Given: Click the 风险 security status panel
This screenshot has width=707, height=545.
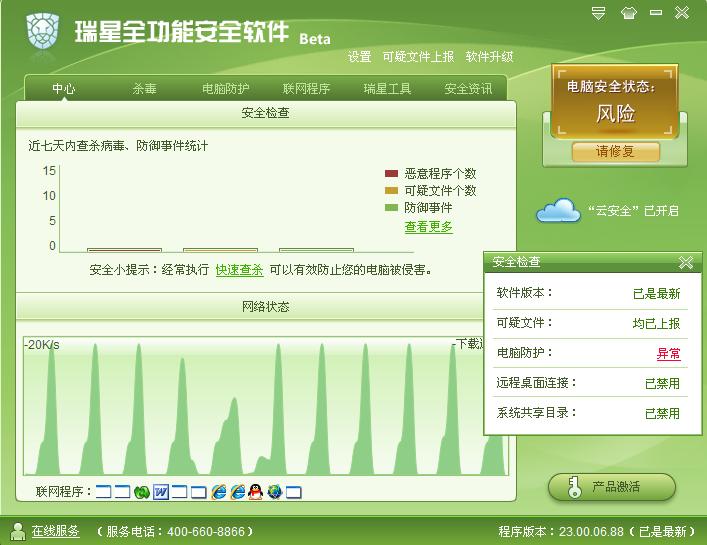Looking at the screenshot, I should (615, 102).
